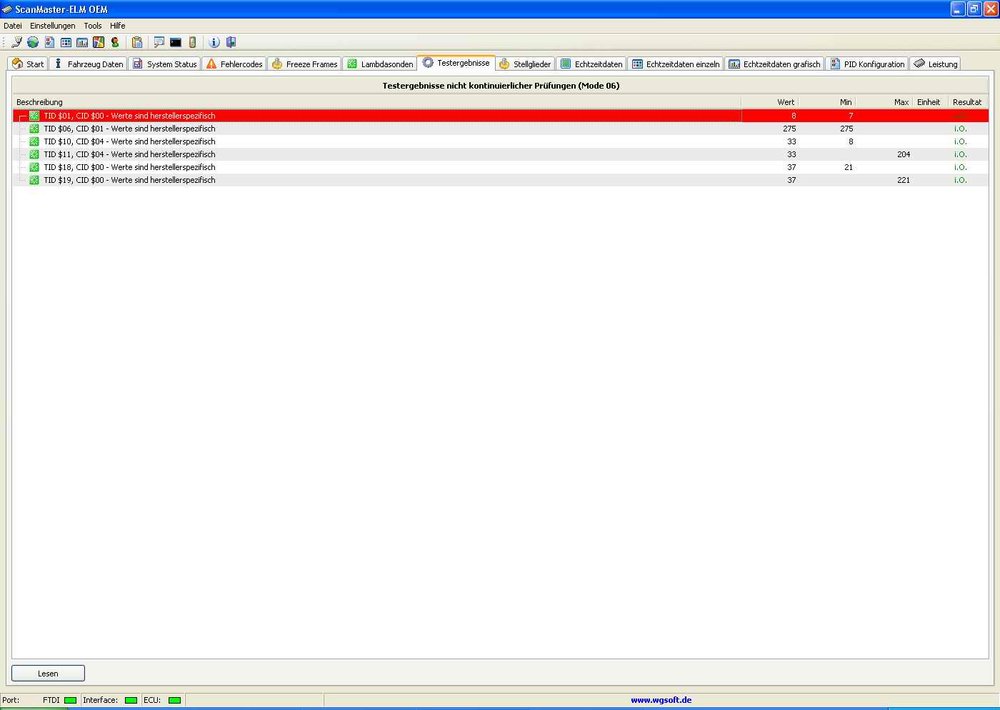Click the connect plug icon in toolbar
This screenshot has height=710, width=1000.
point(16,42)
